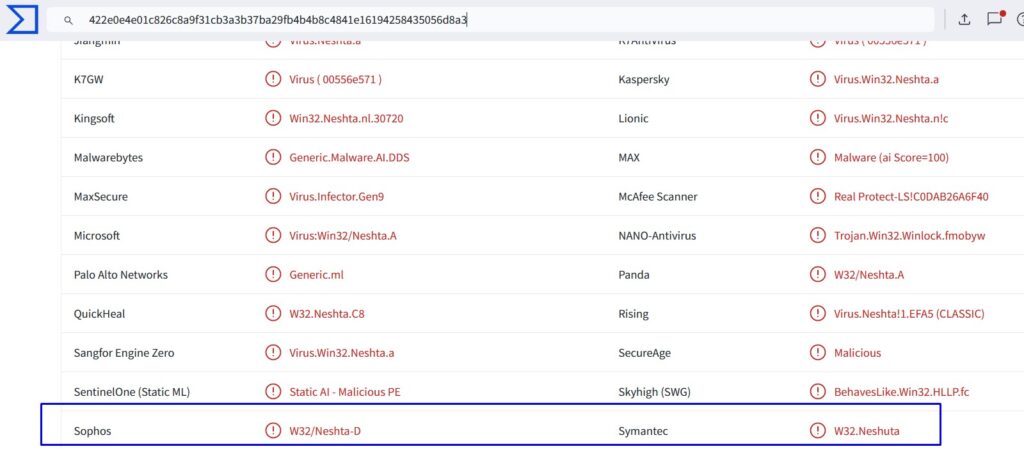The height and width of the screenshot is (449, 1024).
Task: Click alert icon beside Static AI - Malicious PE
Action: point(272,392)
